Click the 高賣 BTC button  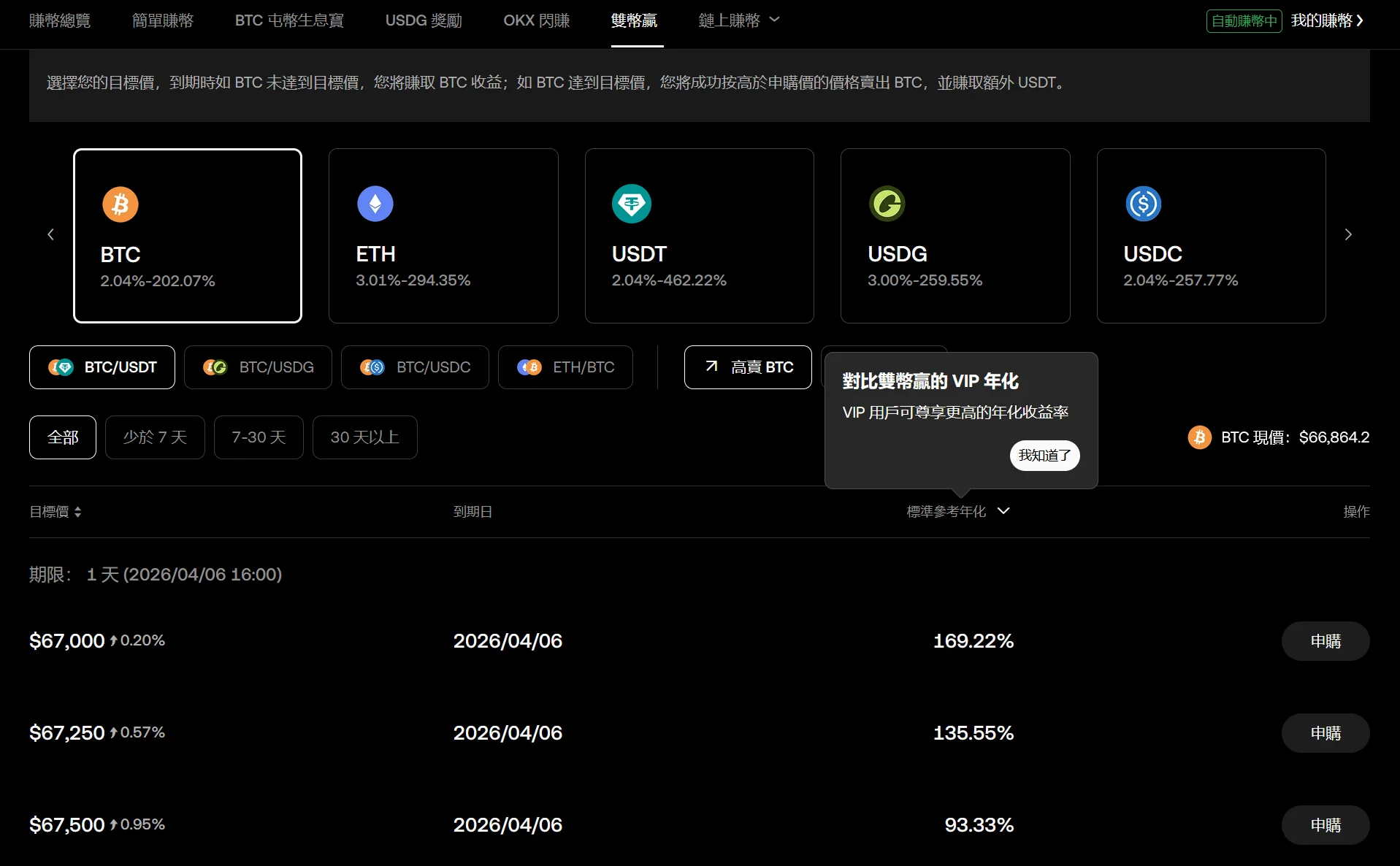(748, 367)
